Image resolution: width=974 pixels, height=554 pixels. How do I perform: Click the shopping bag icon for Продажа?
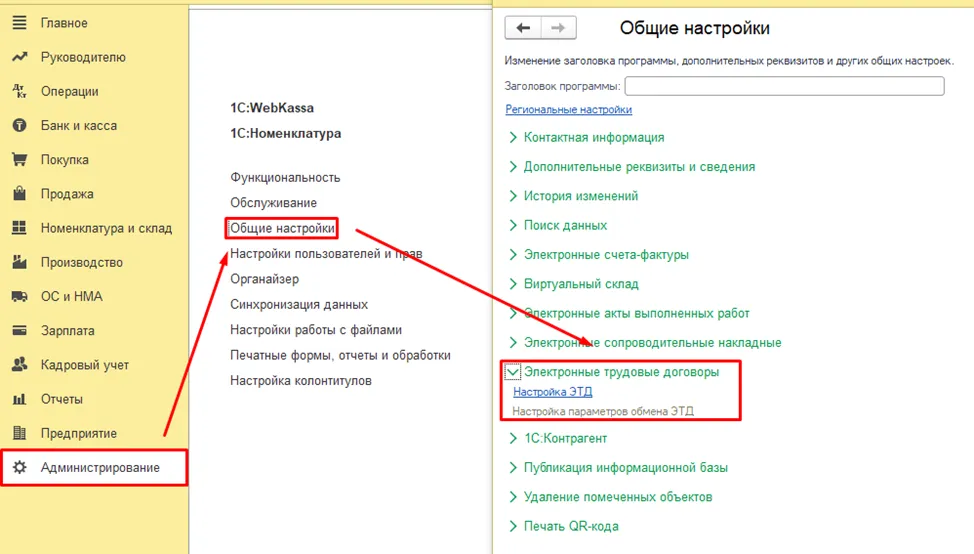click(x=19, y=194)
